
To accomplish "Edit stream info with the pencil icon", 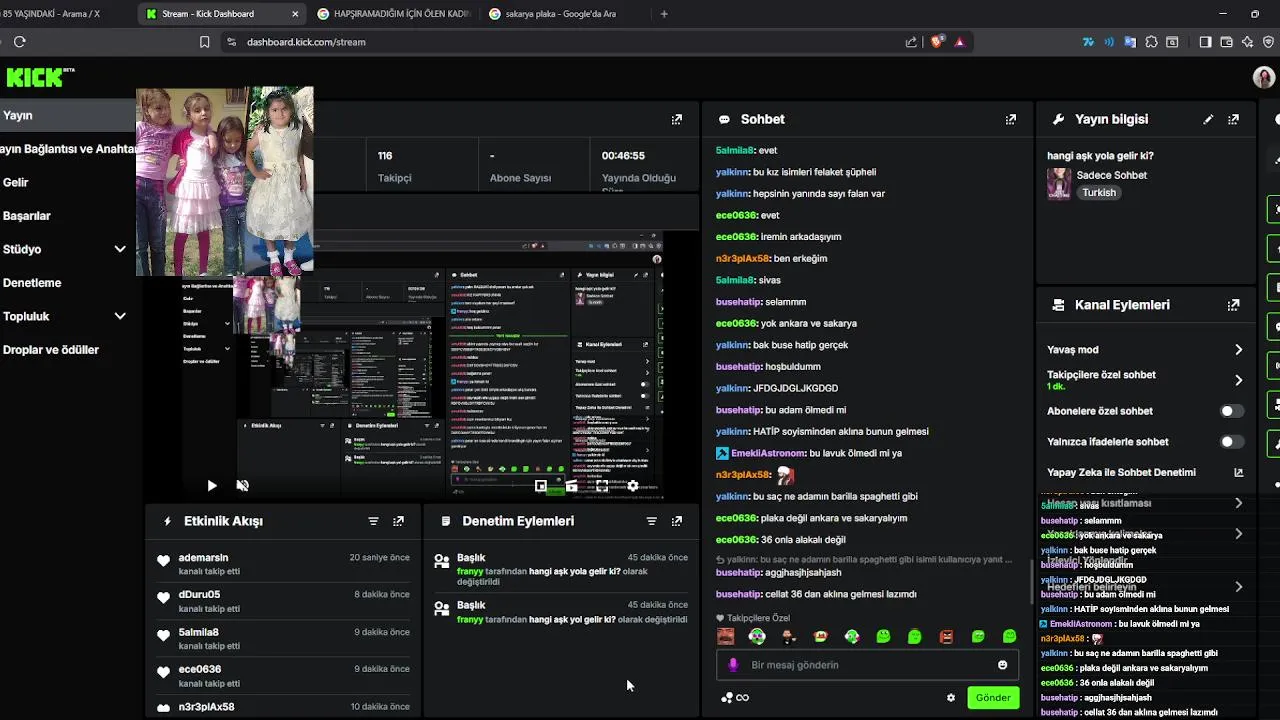I will (x=1208, y=119).
